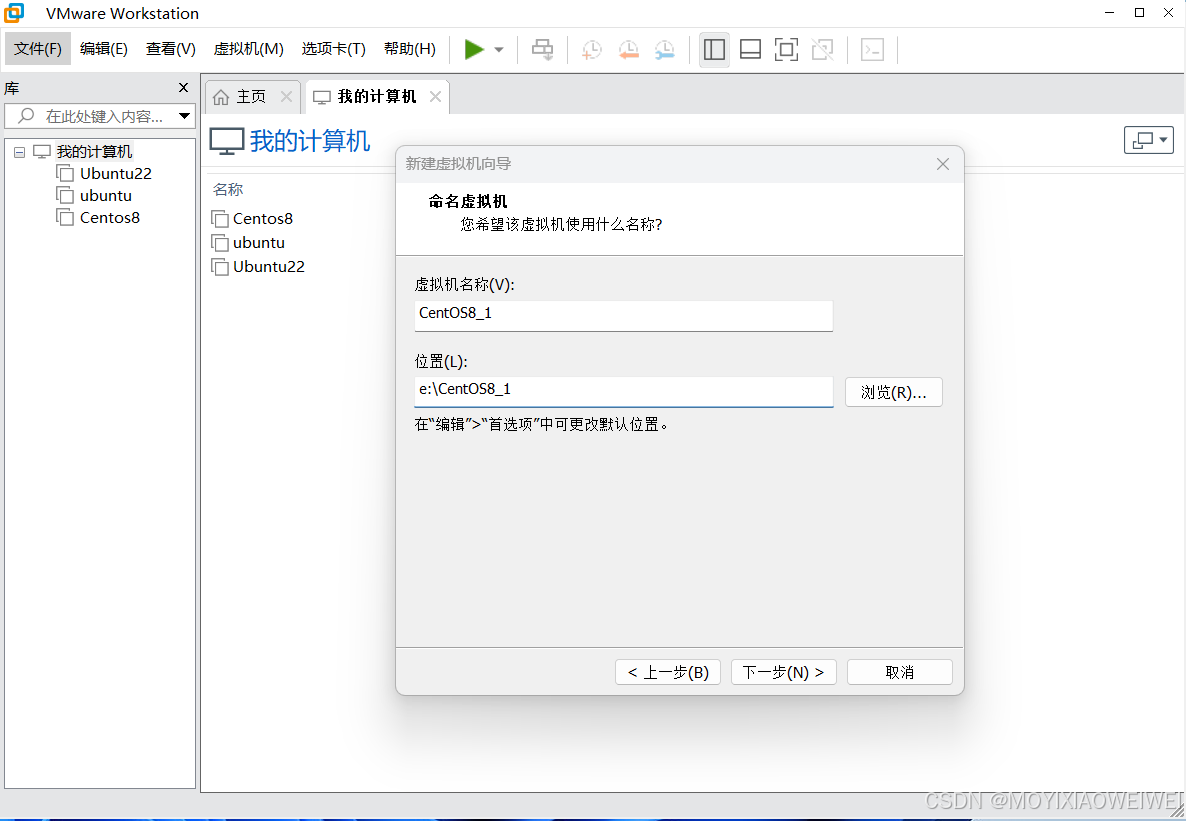Show the thumbnail bar

[750, 49]
